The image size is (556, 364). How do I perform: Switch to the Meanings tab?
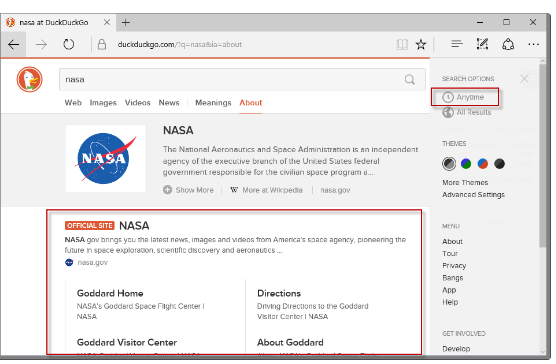point(213,103)
